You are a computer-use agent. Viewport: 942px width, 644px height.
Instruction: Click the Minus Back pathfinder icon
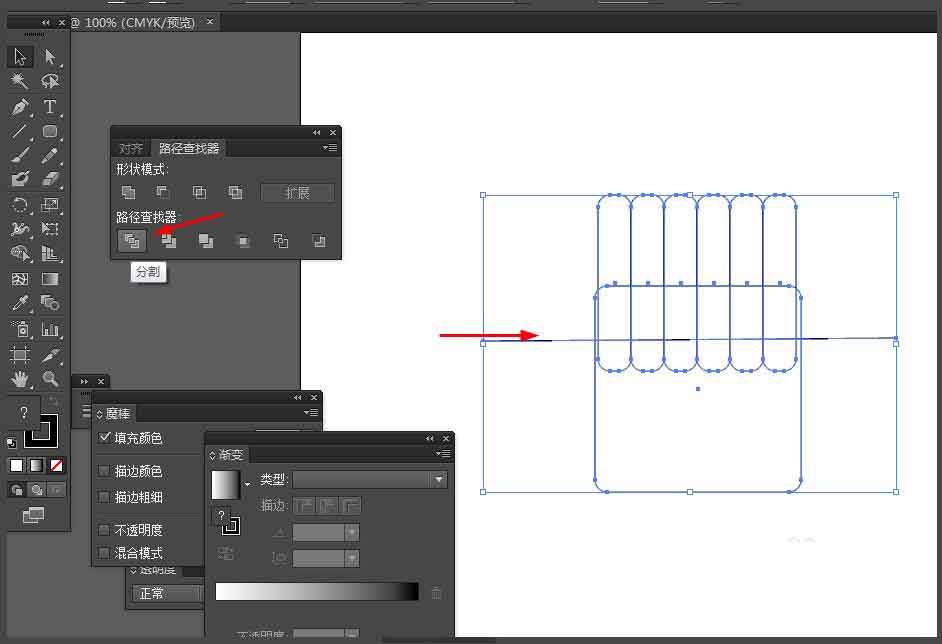(318, 241)
